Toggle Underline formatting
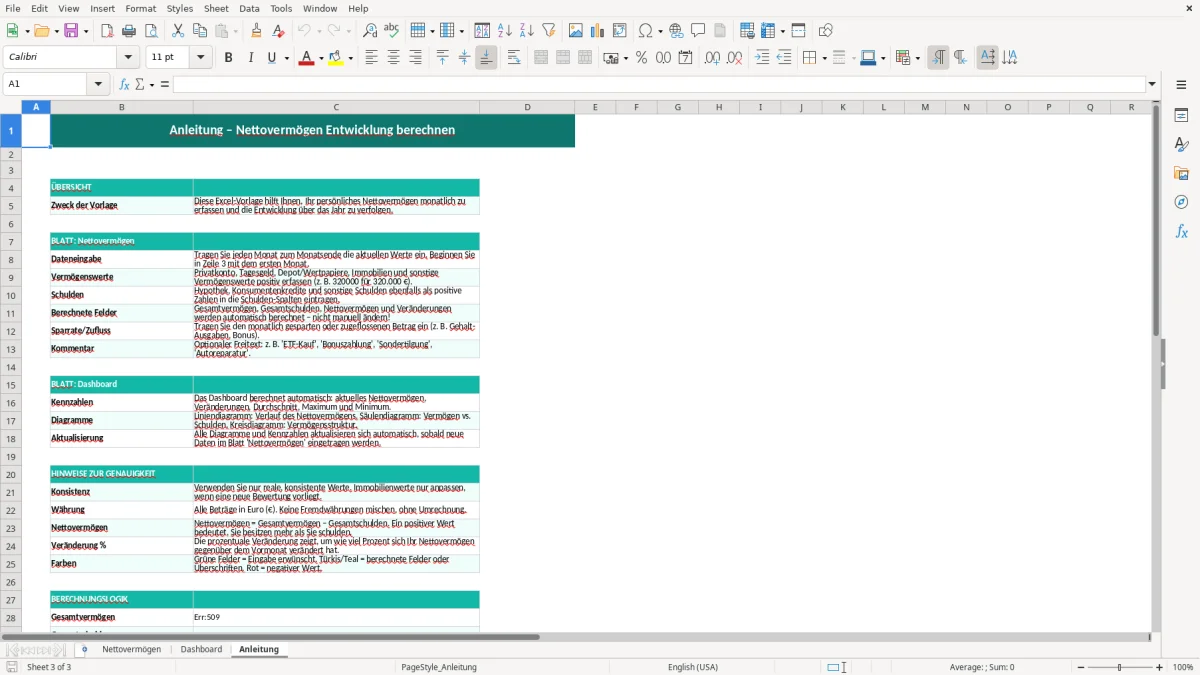The image size is (1200, 675). [271, 58]
